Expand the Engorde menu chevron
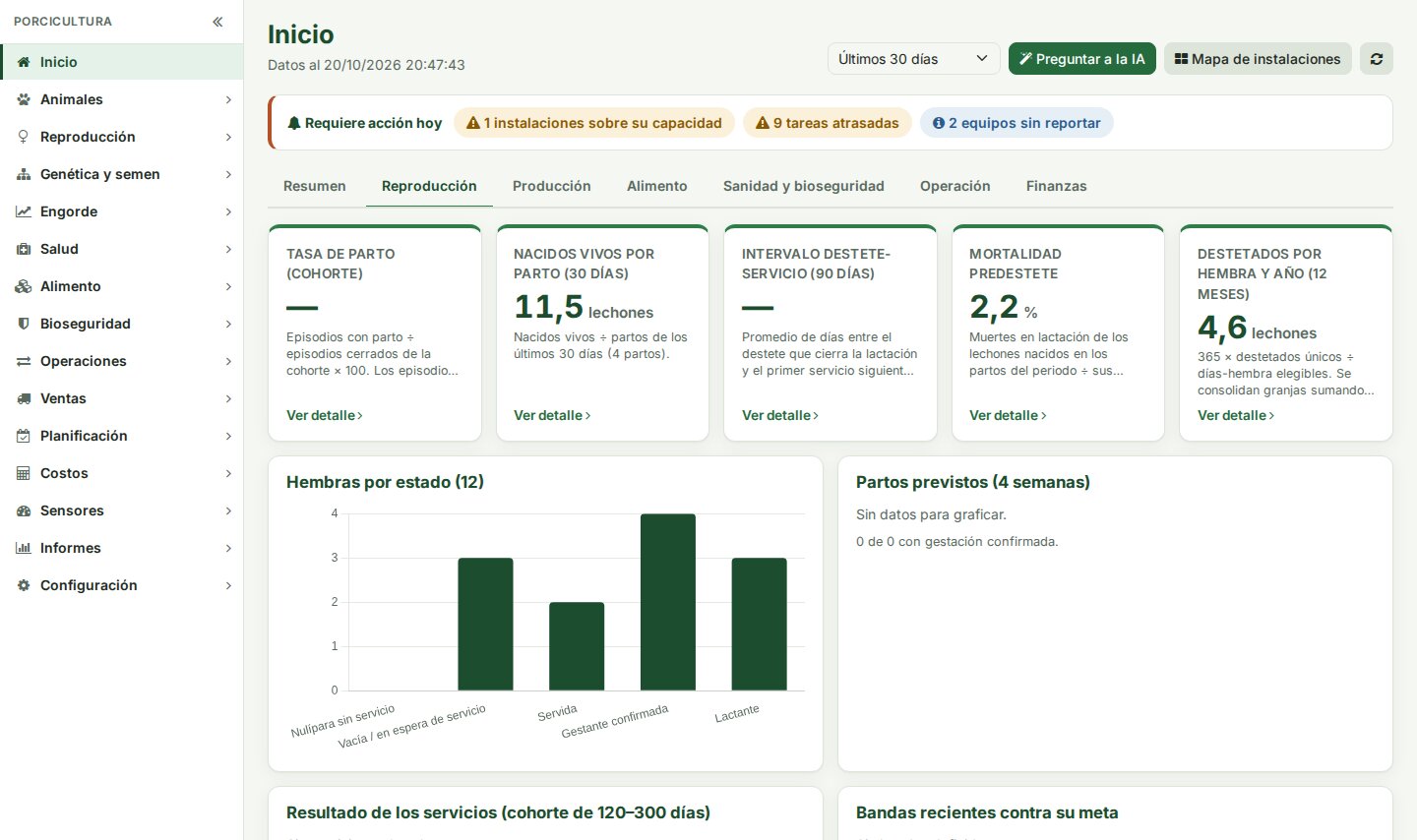The image size is (1417, 840). (x=228, y=211)
